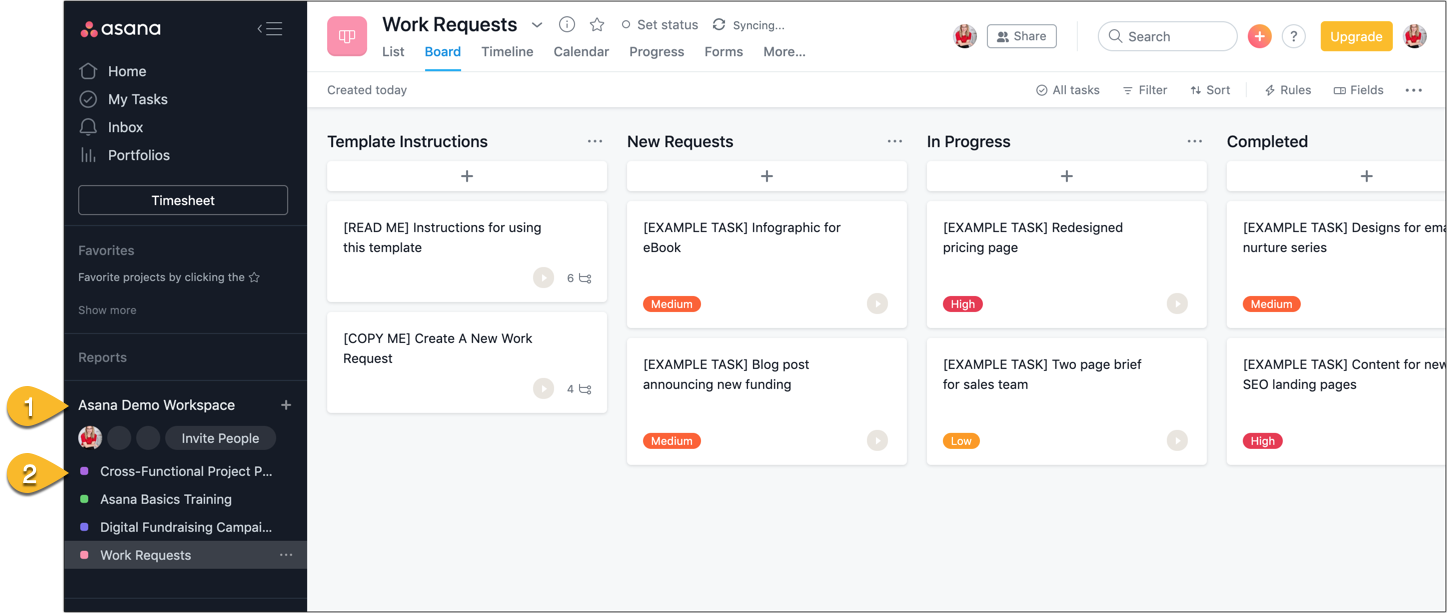
Task: Open the All tasks filter dropdown
Action: [1067, 90]
